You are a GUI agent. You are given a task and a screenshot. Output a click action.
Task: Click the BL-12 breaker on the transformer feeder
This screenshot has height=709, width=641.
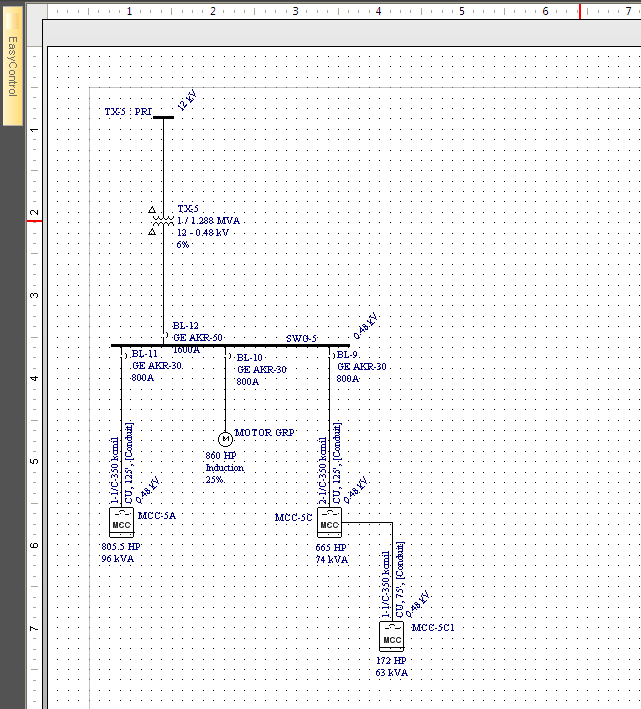pos(163,335)
